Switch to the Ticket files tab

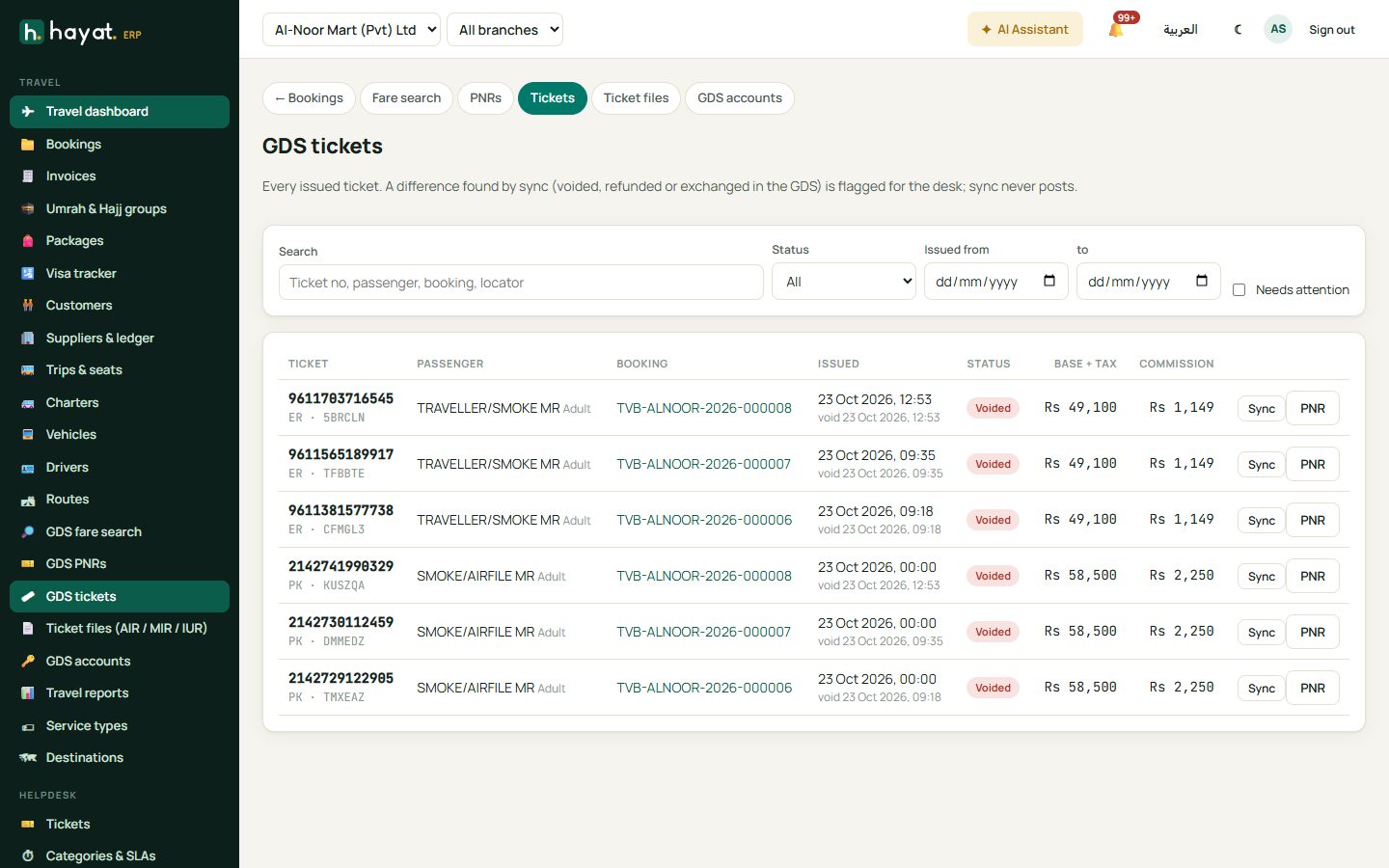pyautogui.click(x=636, y=98)
